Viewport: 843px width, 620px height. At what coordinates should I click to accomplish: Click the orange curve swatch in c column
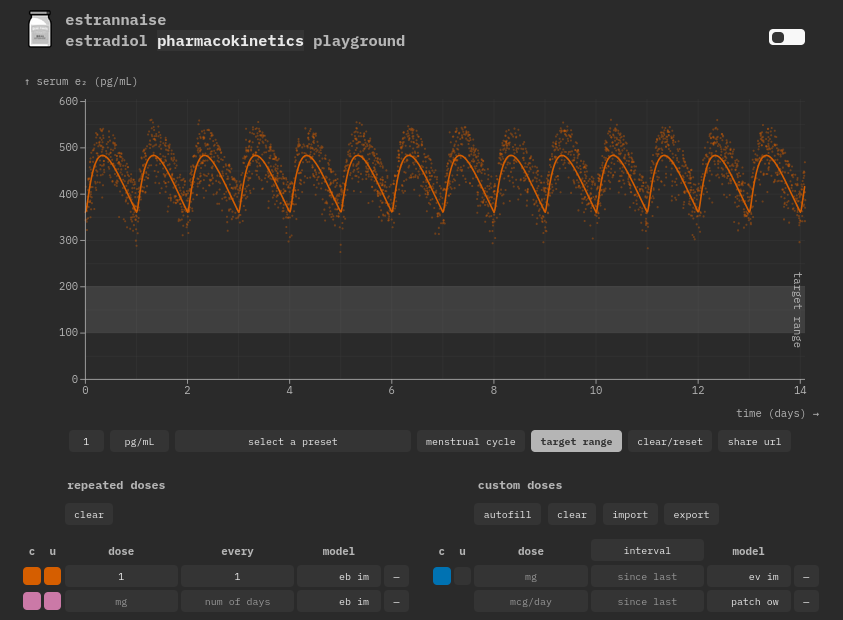pos(32,576)
